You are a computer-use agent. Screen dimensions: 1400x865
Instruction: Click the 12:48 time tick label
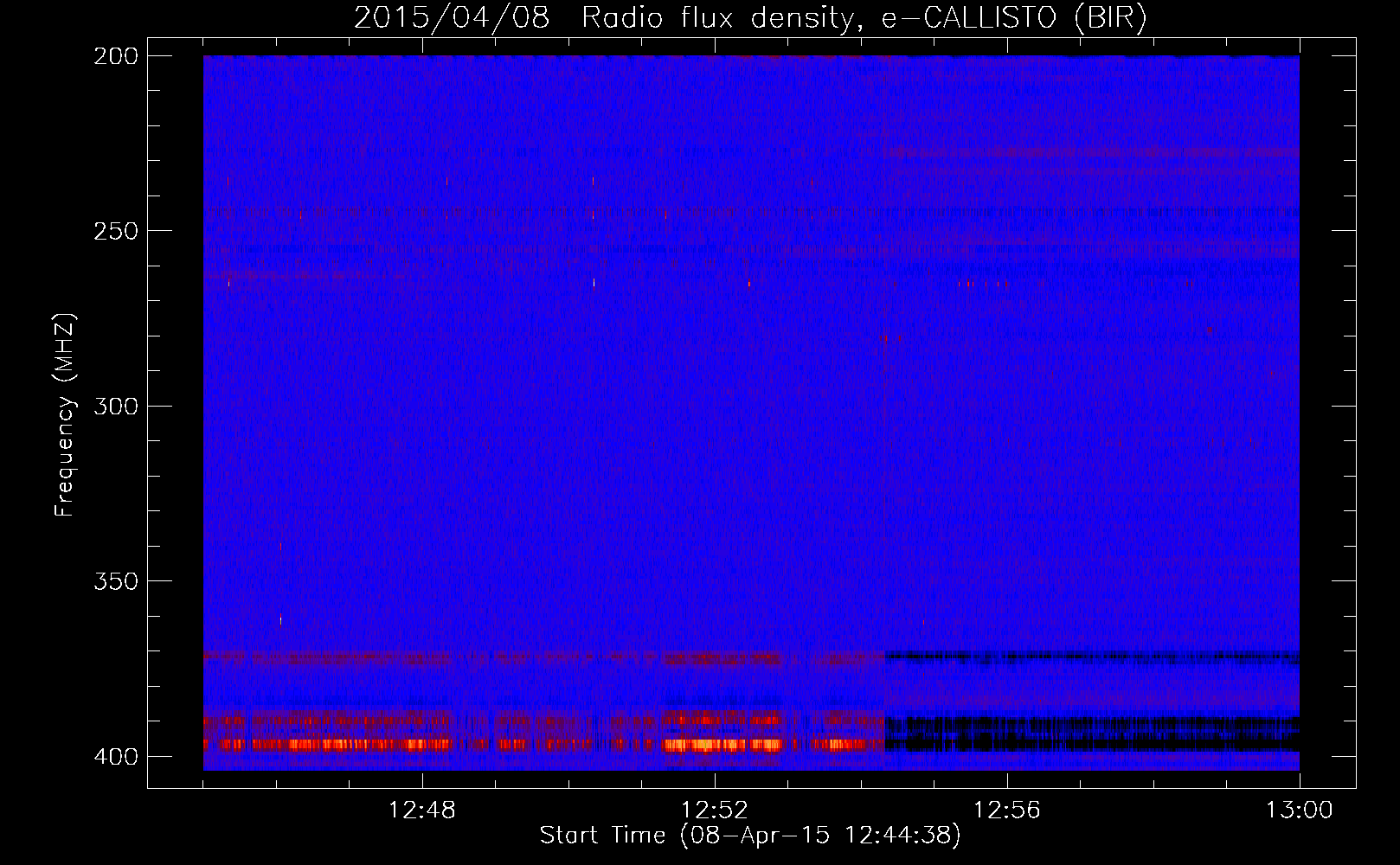click(422, 811)
